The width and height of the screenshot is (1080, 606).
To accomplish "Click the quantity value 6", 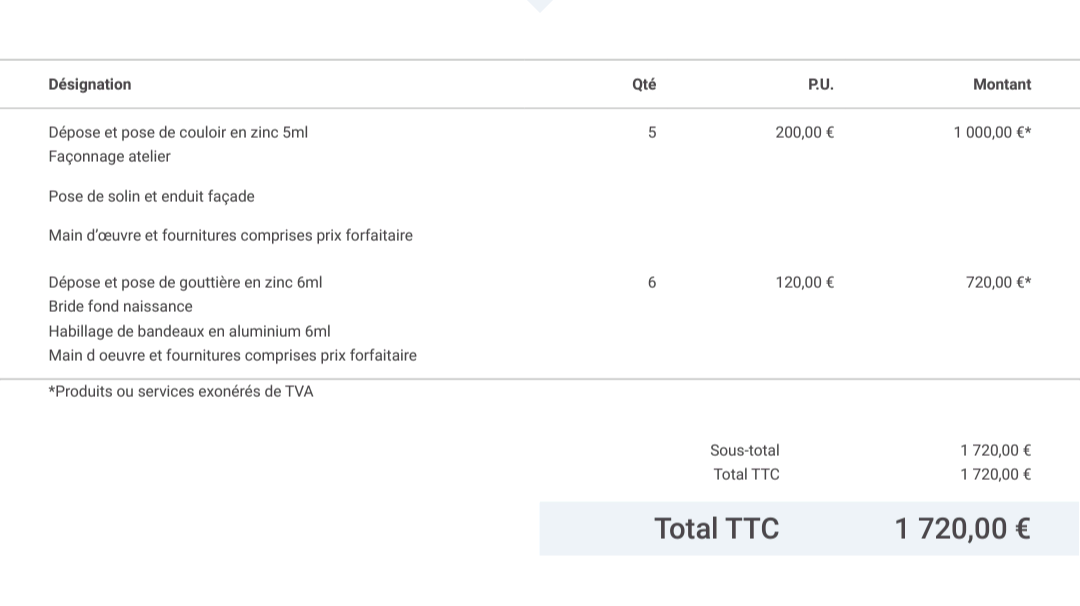I will pos(652,282).
